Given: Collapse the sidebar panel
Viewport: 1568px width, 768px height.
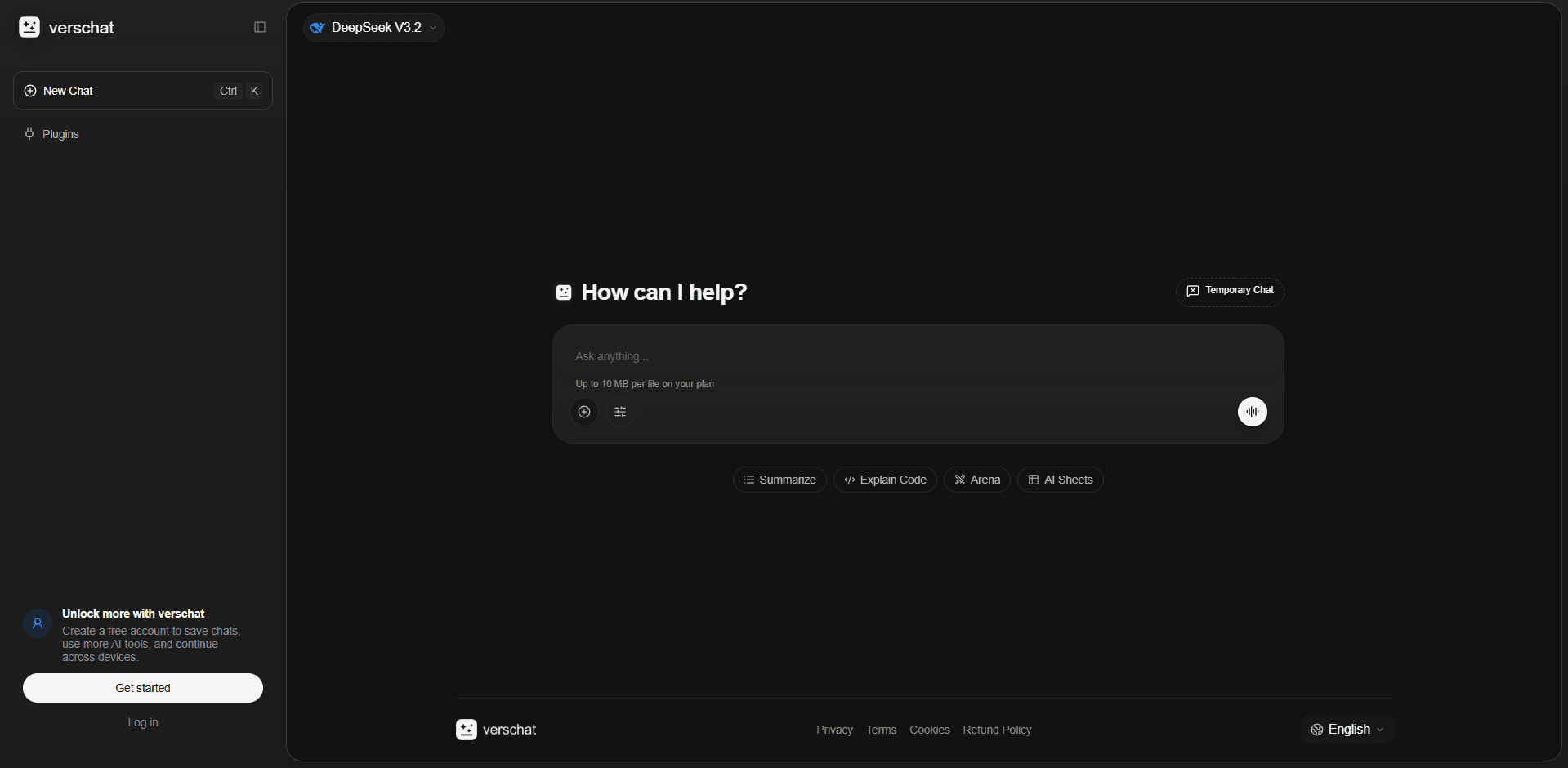Looking at the screenshot, I should coord(260,27).
